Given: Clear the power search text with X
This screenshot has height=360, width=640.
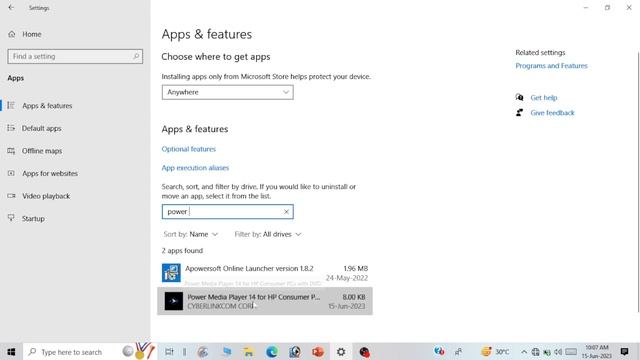Looking at the screenshot, I should point(286,211).
